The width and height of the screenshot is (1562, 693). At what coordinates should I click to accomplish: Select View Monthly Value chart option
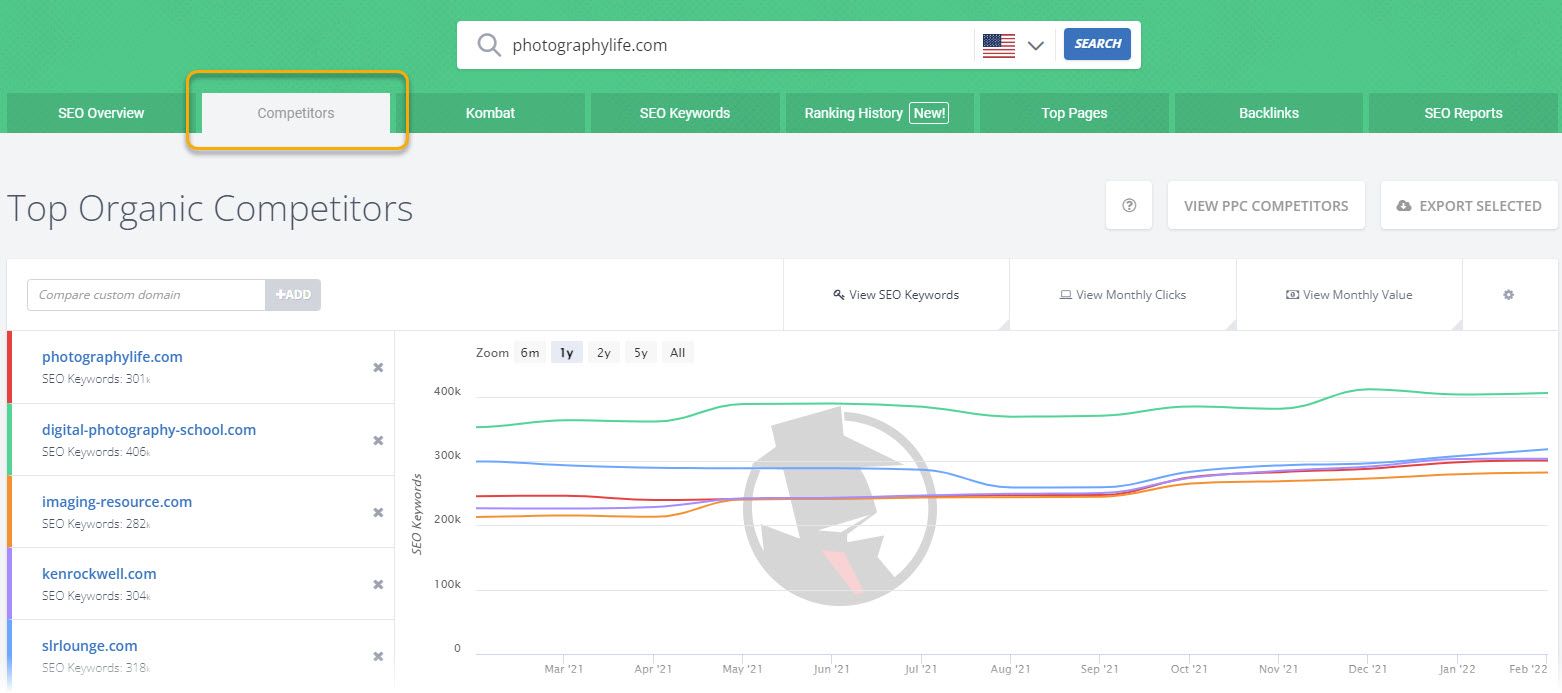pos(1349,295)
